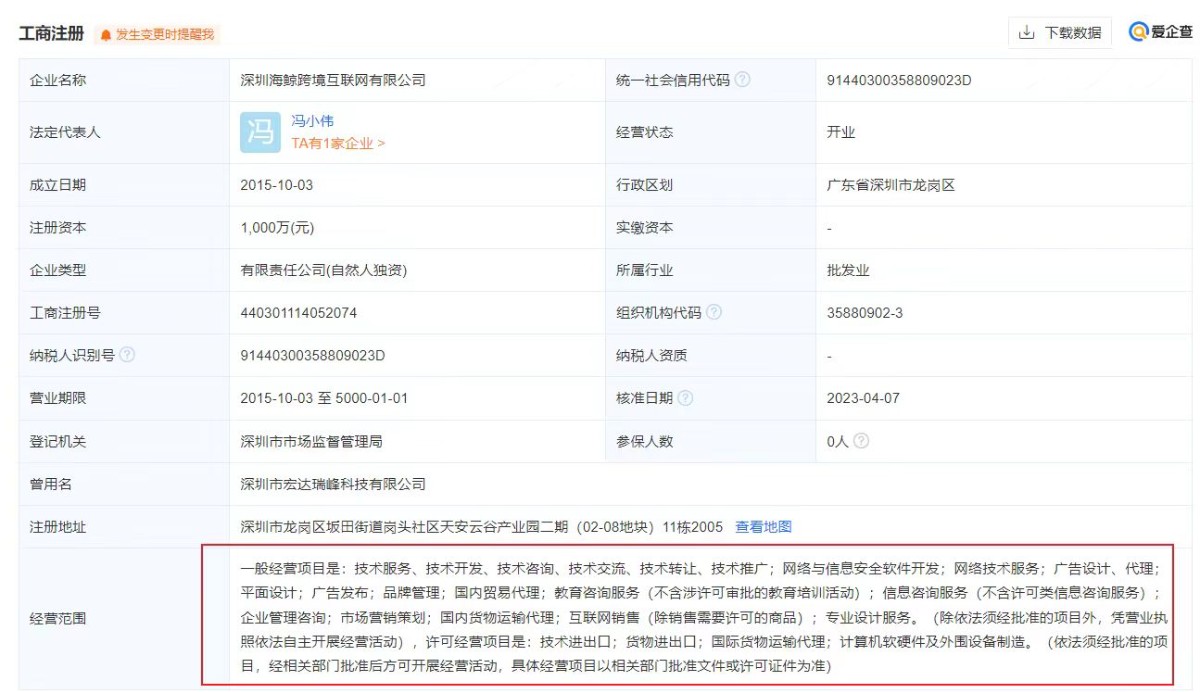Screen dimensions: 1200x692
Task: Click help icon next to 核准日期
Action: pyautogui.click(x=685, y=398)
